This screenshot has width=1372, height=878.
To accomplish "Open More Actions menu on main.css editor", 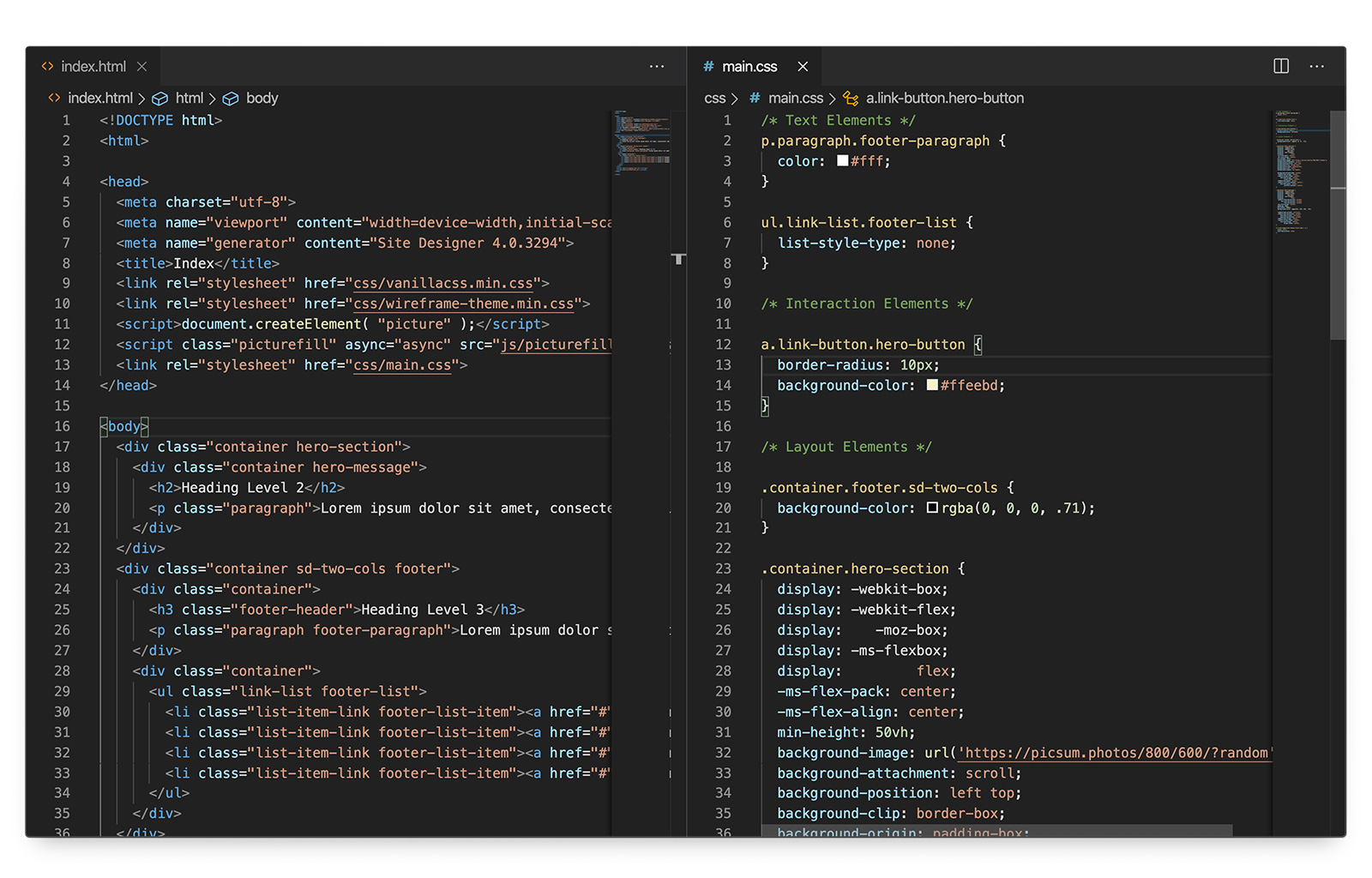I will (x=1317, y=66).
